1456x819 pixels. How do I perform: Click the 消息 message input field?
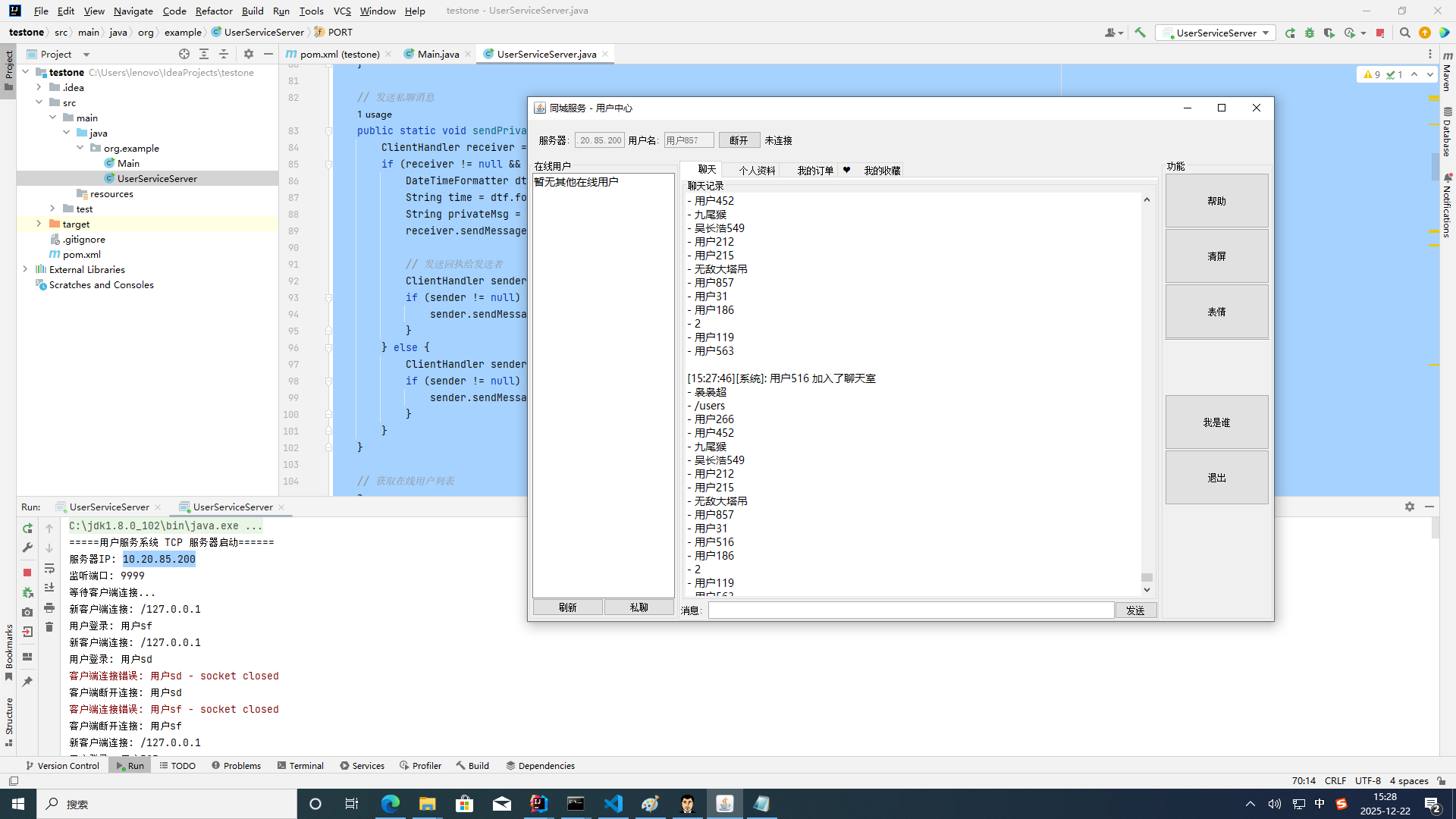tap(910, 610)
